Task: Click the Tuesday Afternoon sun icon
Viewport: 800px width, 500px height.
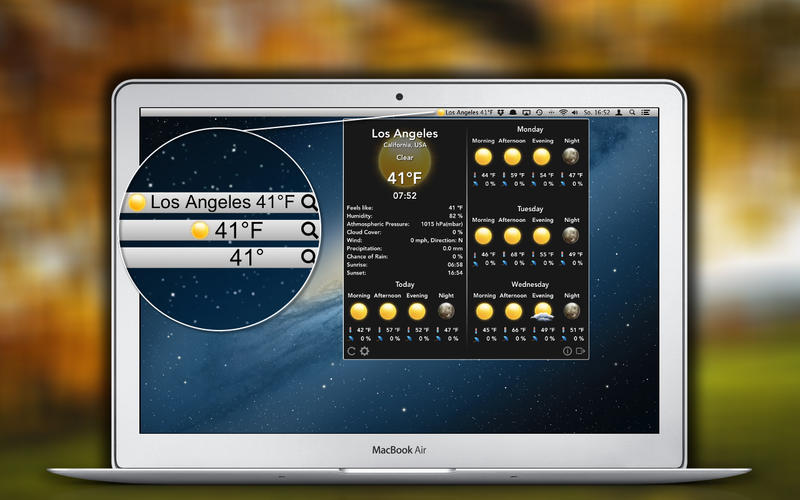Action: (512, 236)
